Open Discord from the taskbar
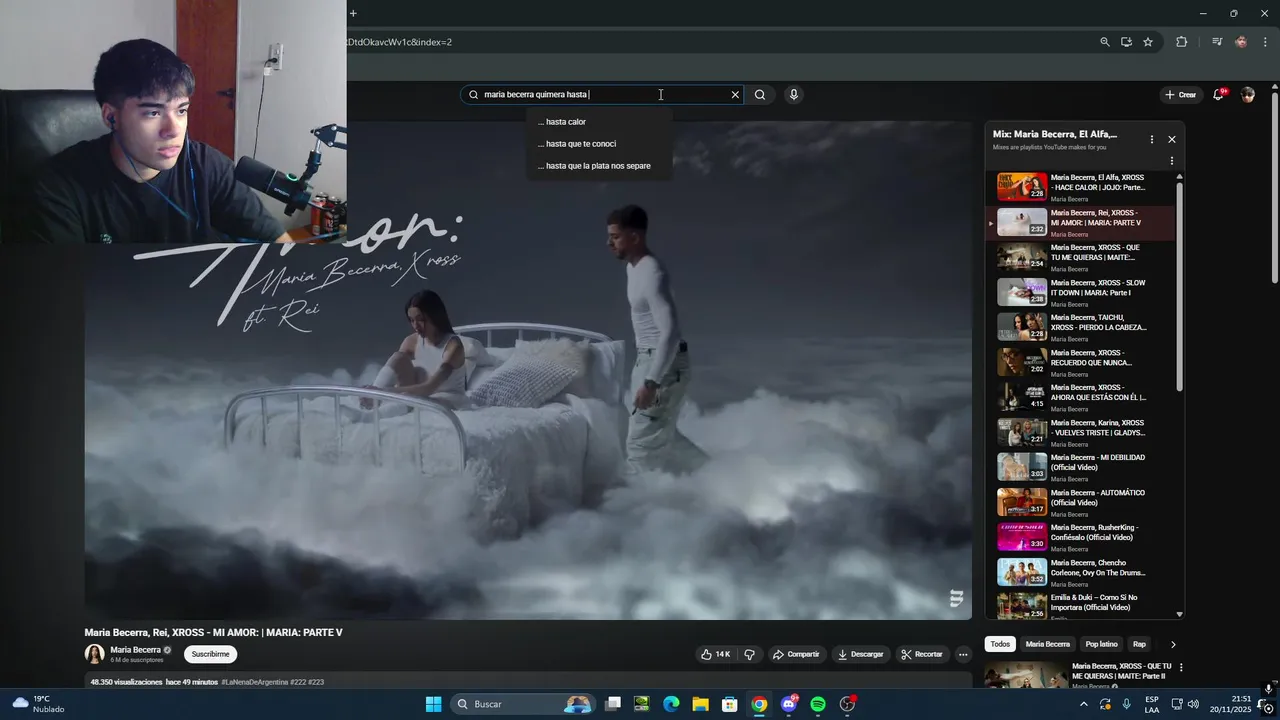The height and width of the screenshot is (720, 1280). pyautogui.click(x=789, y=704)
